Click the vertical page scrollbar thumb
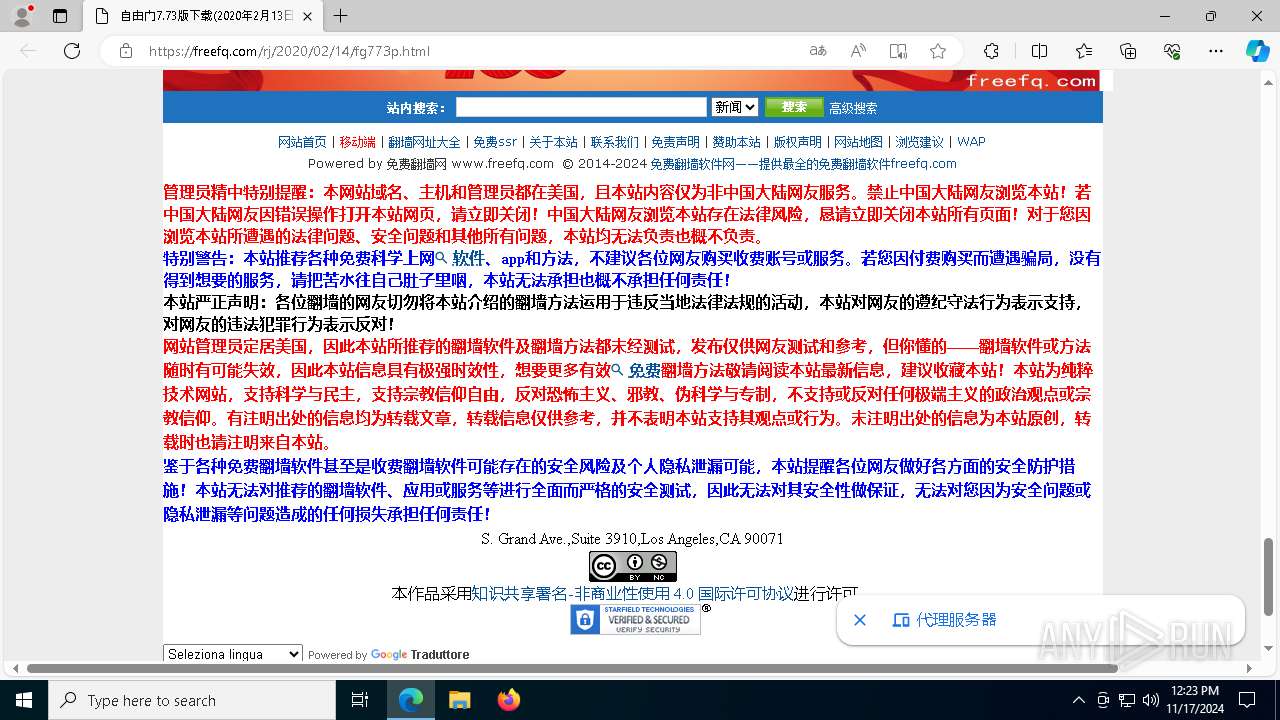The image size is (1280, 720). point(1269,578)
